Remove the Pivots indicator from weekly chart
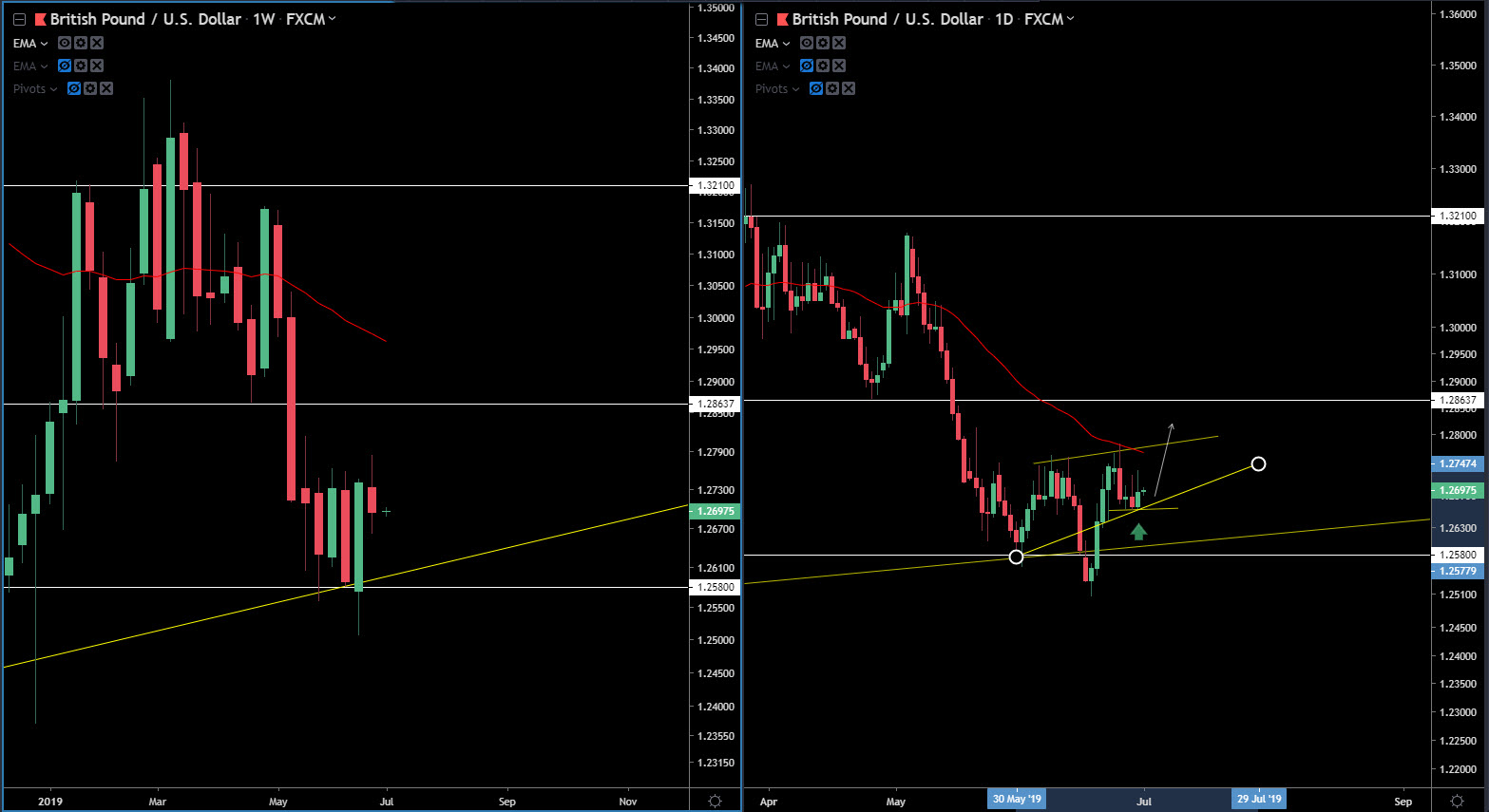Viewport: 1489px width, 812px height. 106,89
